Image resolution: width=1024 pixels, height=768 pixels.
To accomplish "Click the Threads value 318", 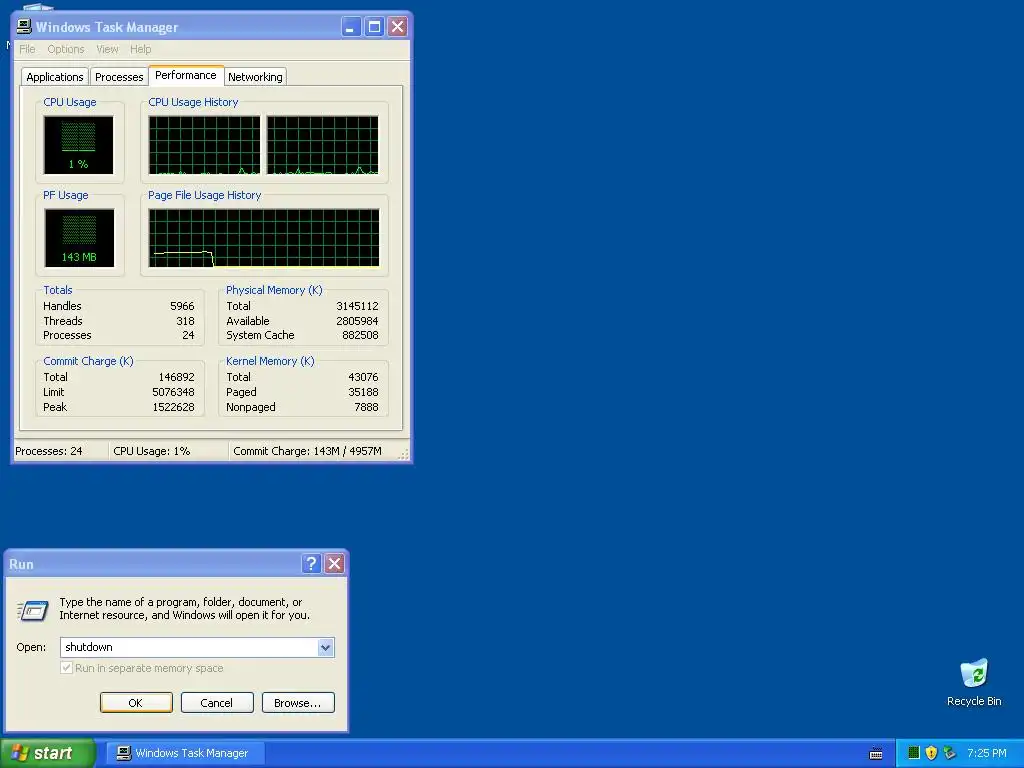I will 185,321.
